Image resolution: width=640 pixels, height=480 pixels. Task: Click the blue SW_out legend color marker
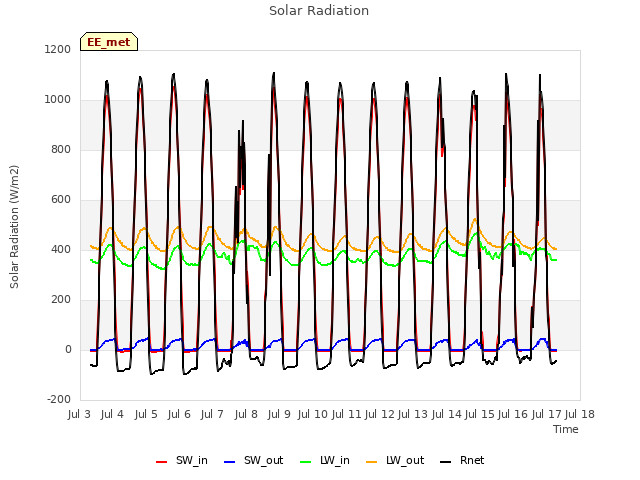(230, 462)
